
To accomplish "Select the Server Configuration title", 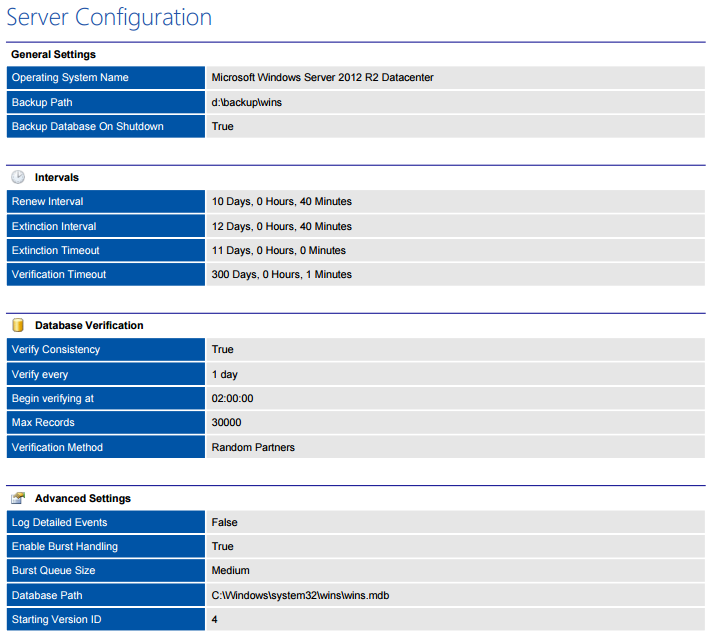I will coord(109,18).
